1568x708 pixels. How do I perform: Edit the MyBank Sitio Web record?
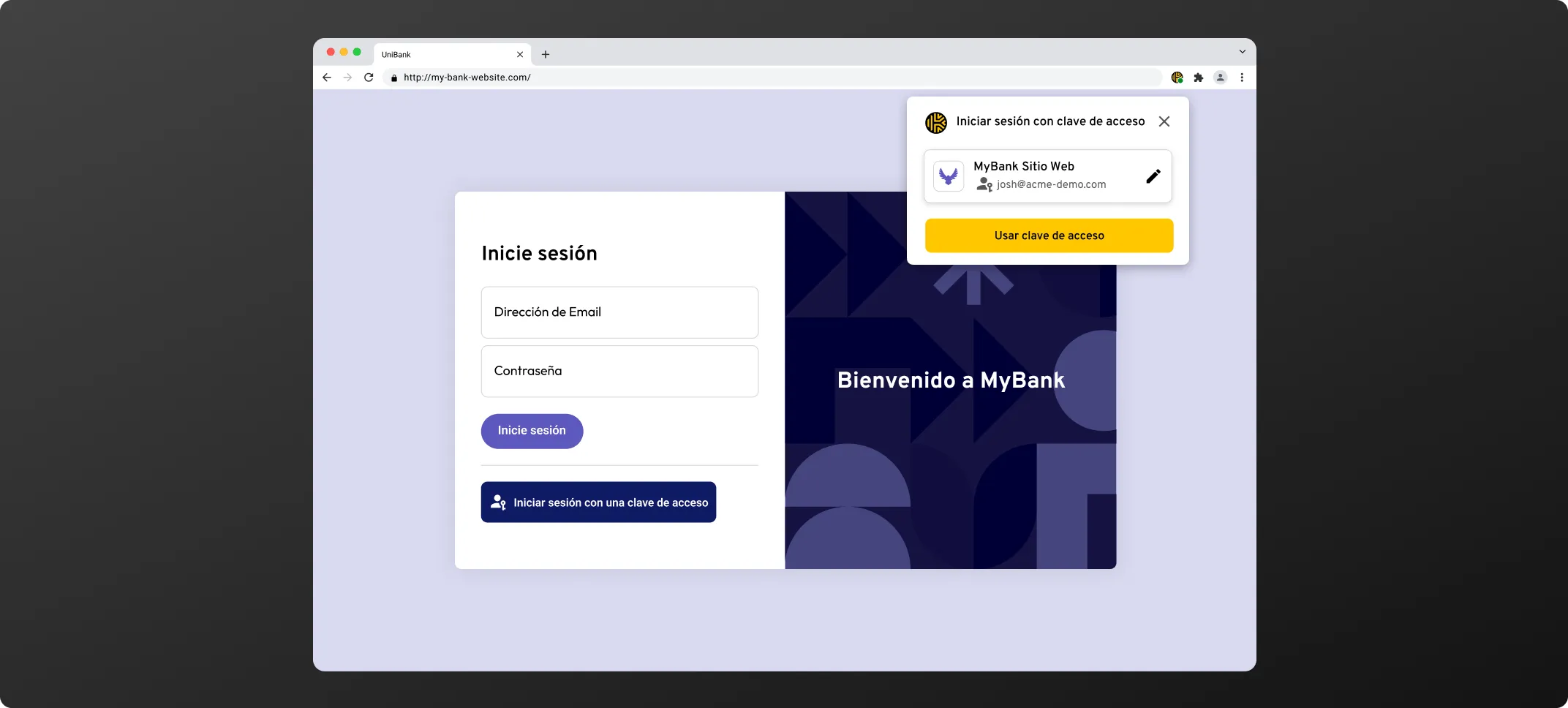point(1153,176)
